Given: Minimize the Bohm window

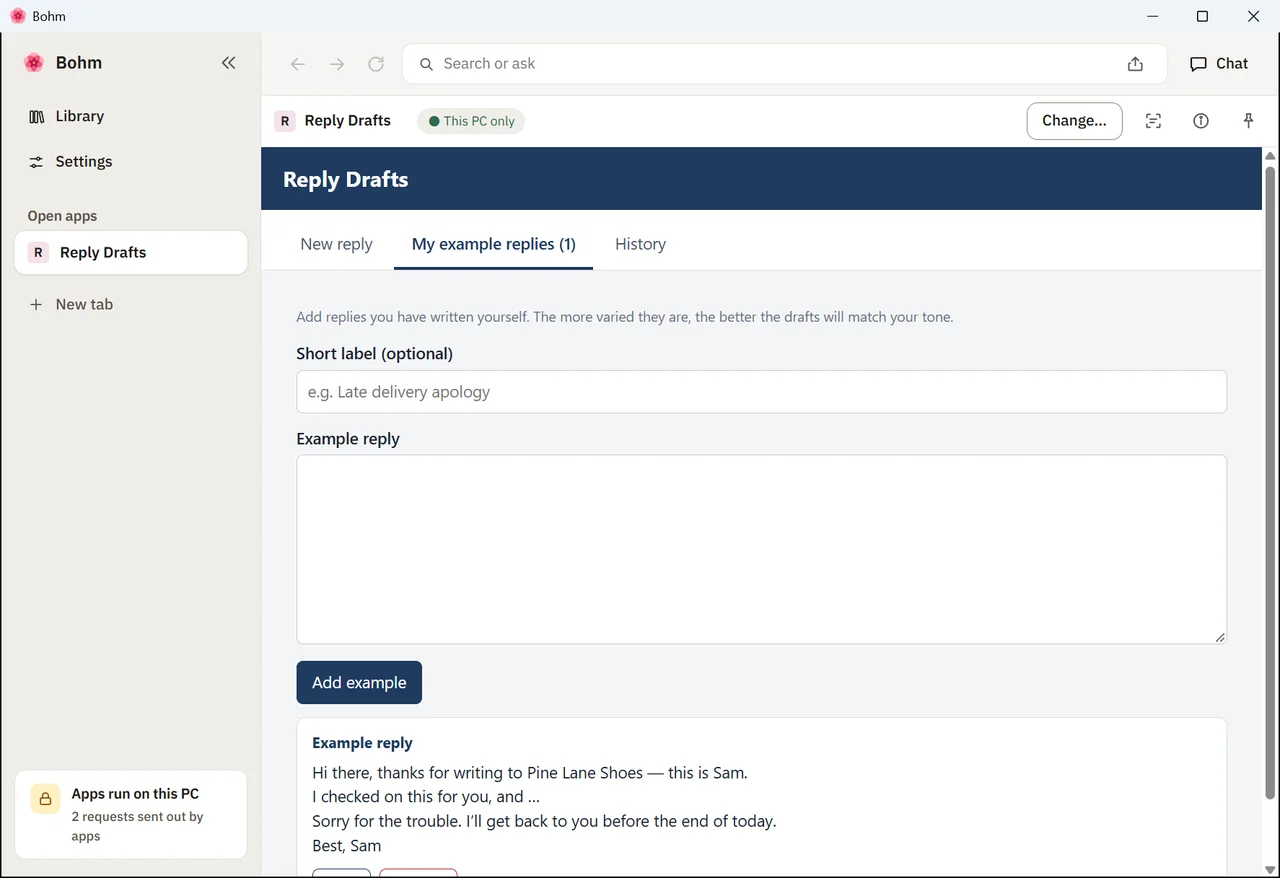Looking at the screenshot, I should point(1153,16).
